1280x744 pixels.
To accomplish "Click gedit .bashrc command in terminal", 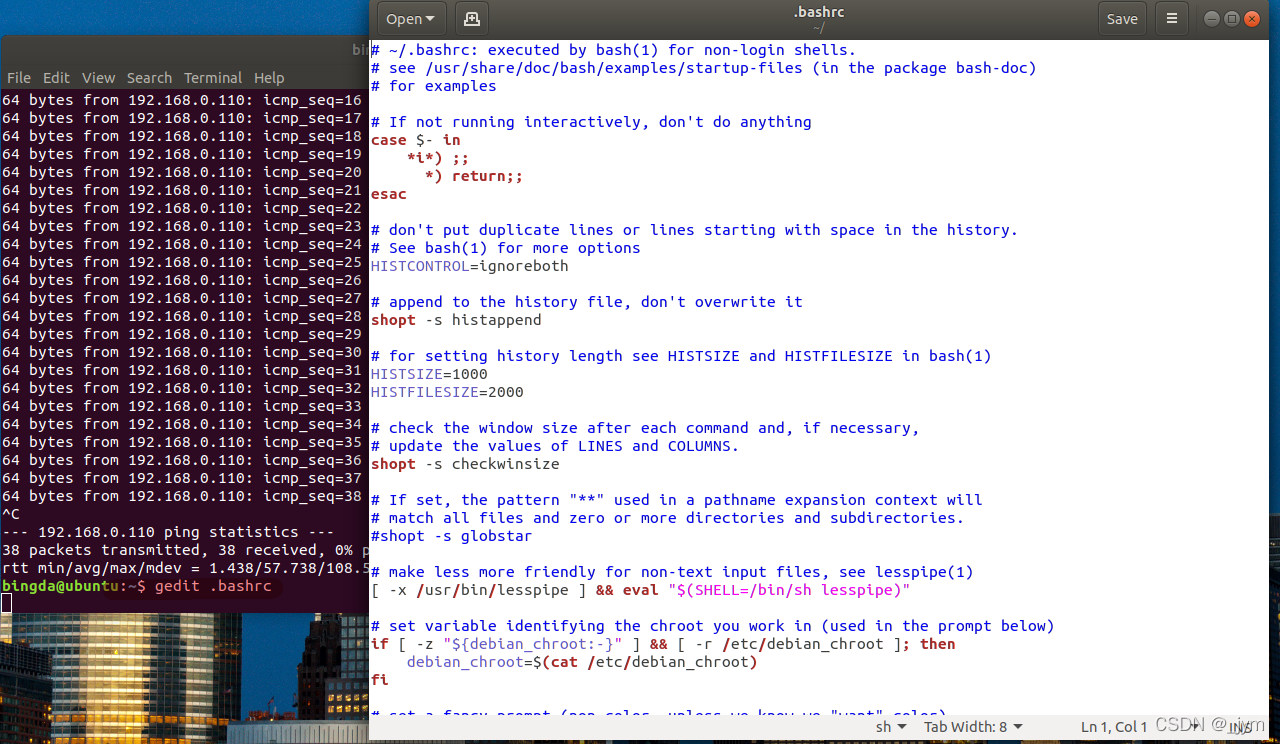I will [213, 586].
